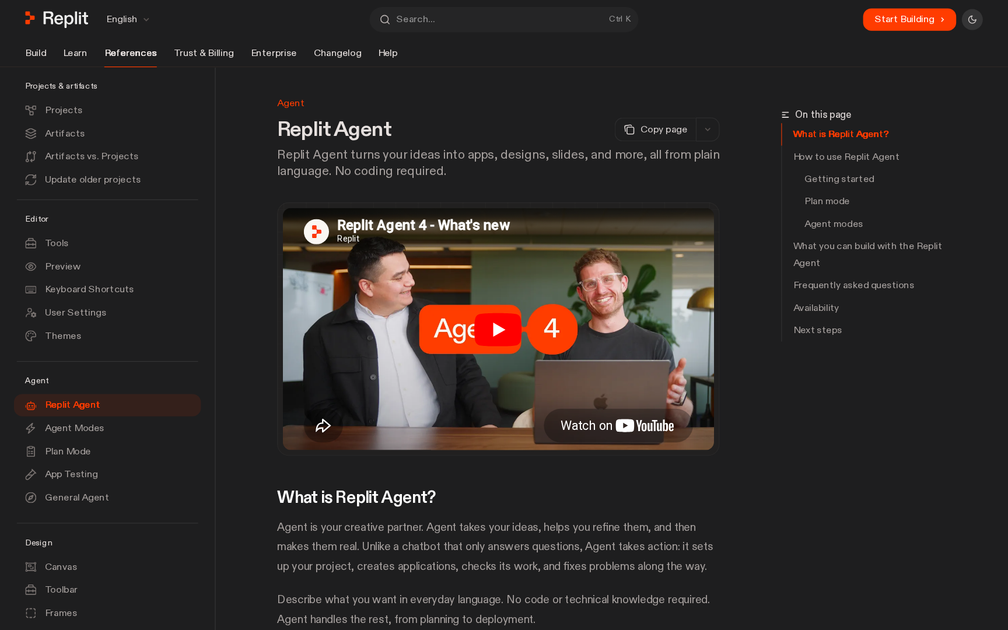Click the Agent breadcrumb link
This screenshot has width=1008, height=630.
coord(291,103)
